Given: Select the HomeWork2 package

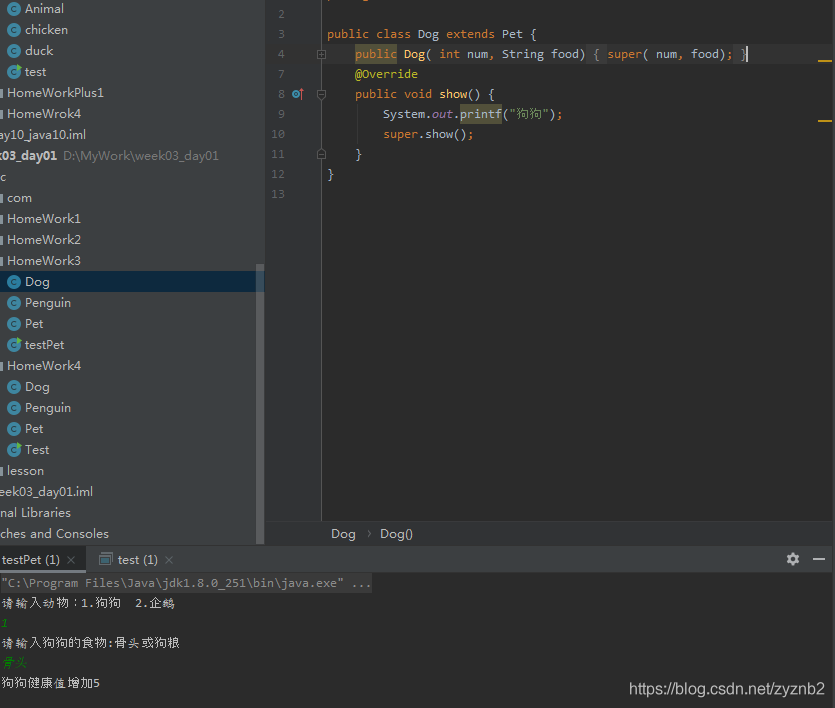Looking at the screenshot, I should point(44,240).
